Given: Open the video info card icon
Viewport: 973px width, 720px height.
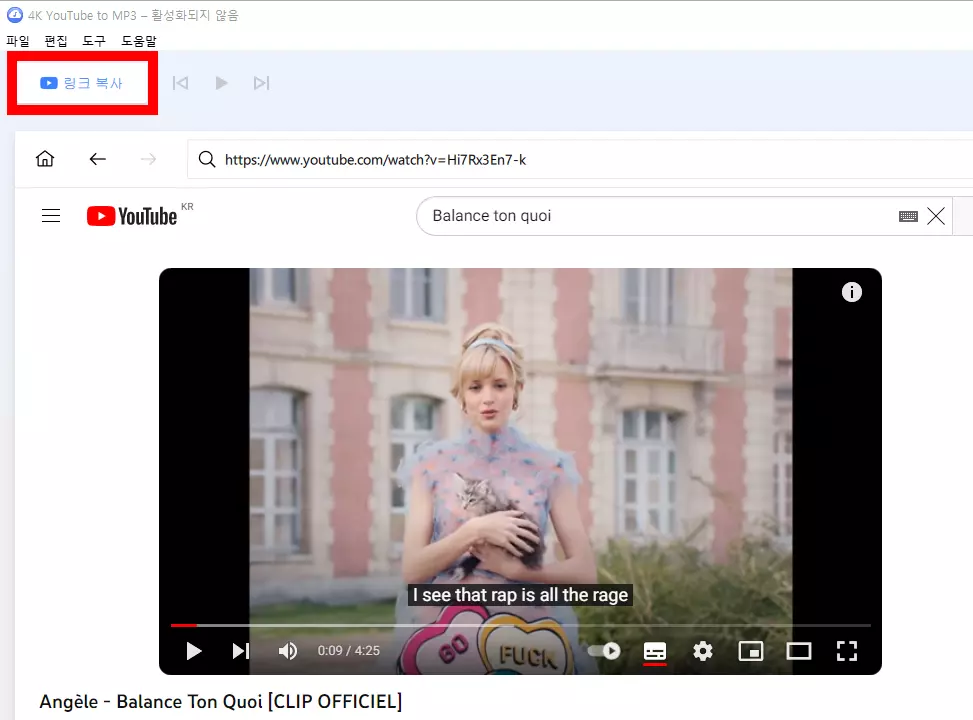Looking at the screenshot, I should tap(851, 292).
